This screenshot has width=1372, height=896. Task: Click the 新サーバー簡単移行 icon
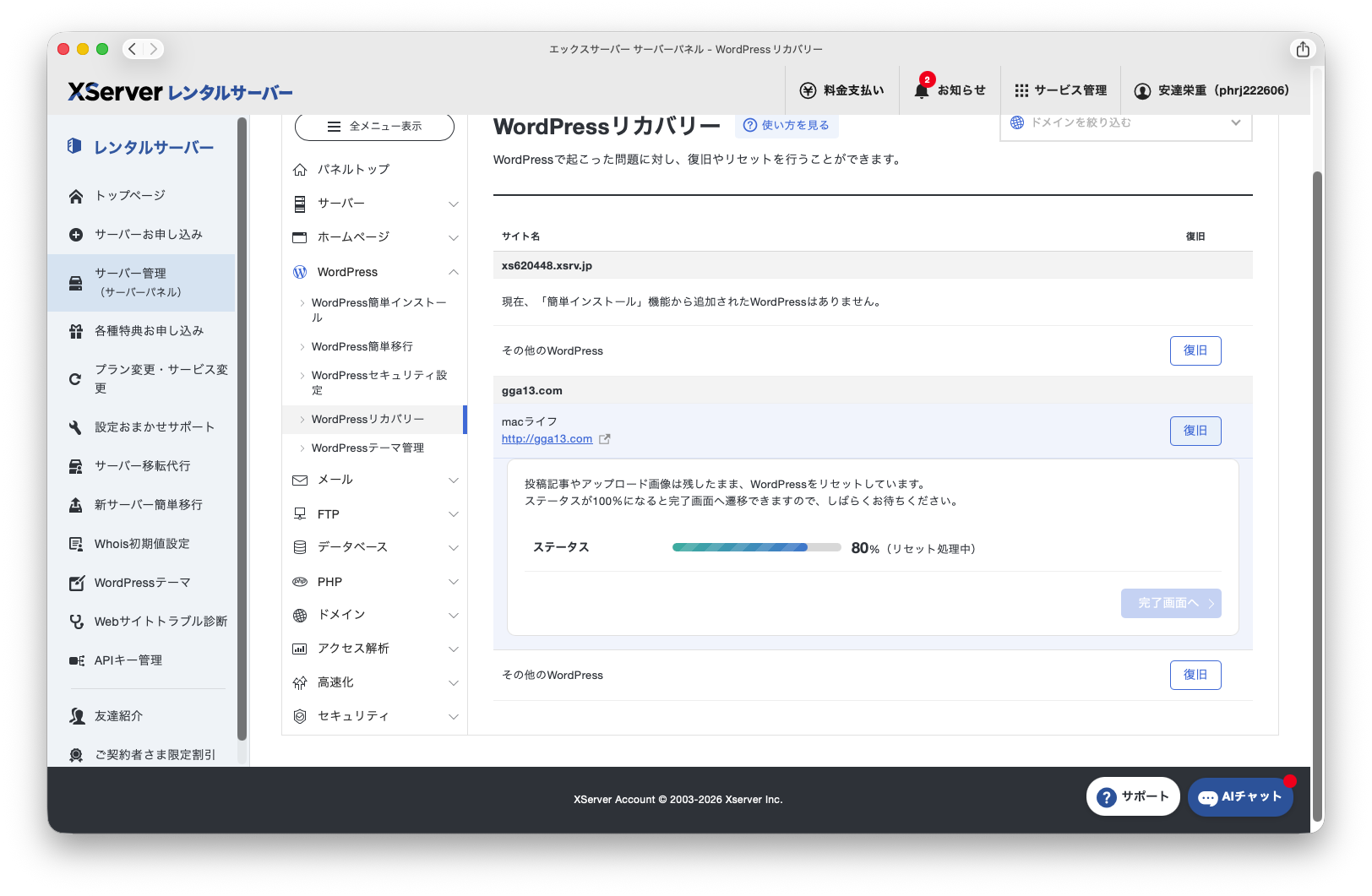pos(76,505)
